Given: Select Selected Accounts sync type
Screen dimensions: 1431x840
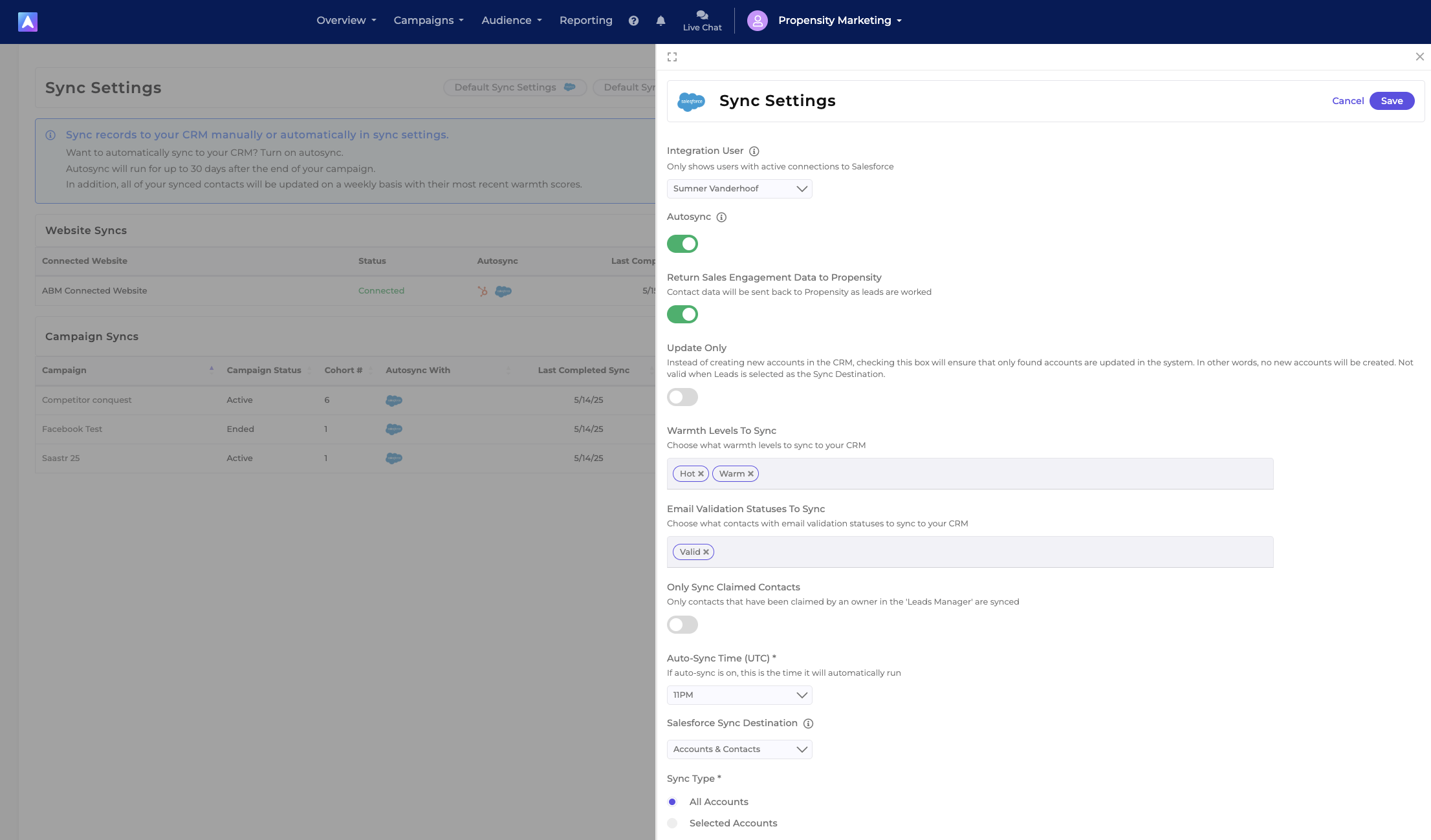Looking at the screenshot, I should pyautogui.click(x=672, y=823).
